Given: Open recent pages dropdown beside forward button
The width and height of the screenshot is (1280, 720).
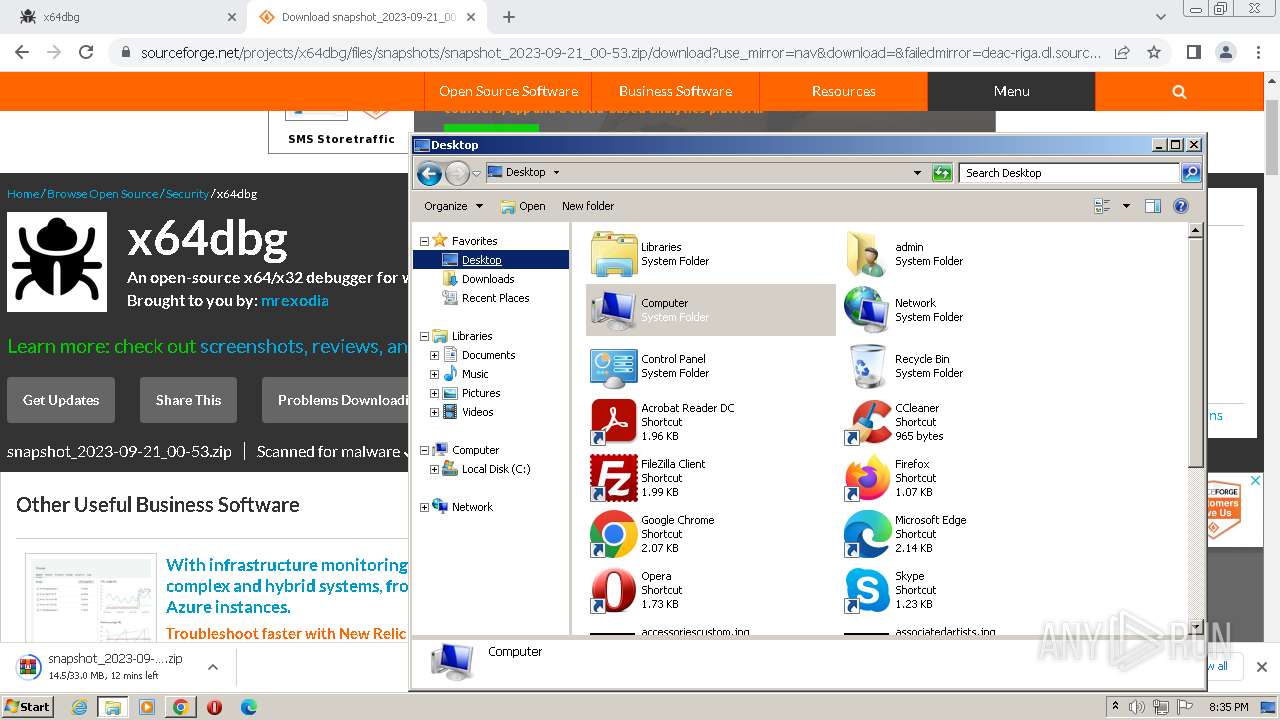Looking at the screenshot, I should 477,173.
